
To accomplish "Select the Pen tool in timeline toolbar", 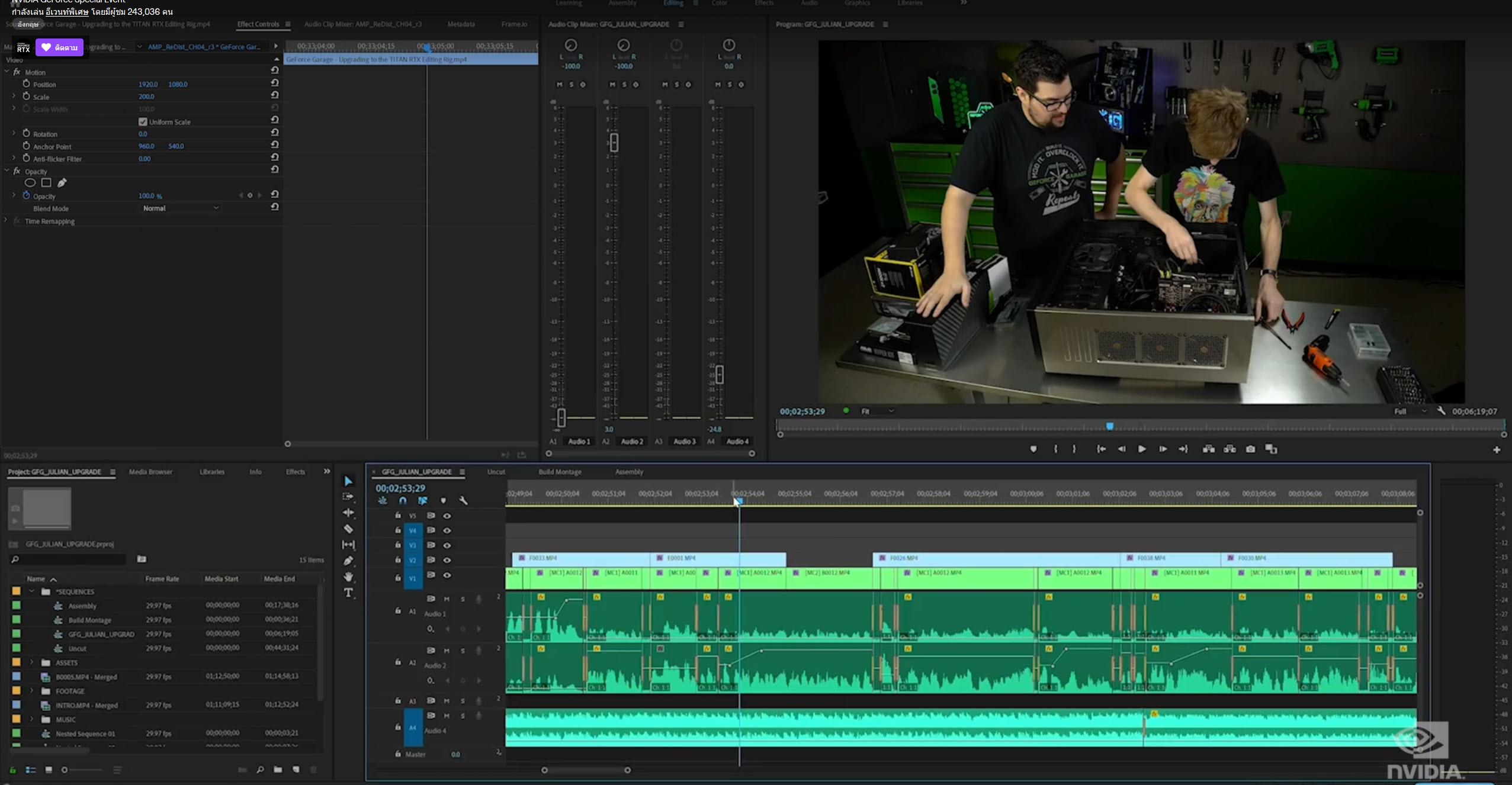I will [348, 561].
